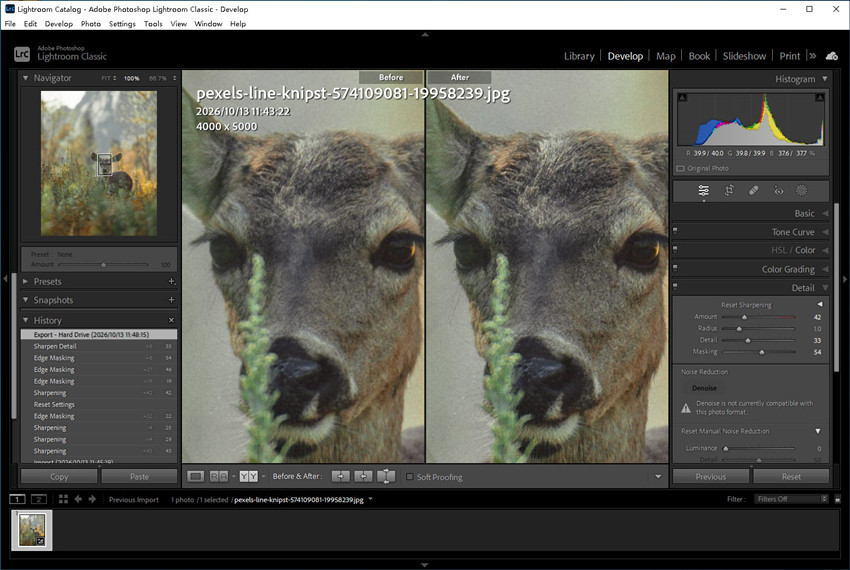Collapse the Snapshots panel
The height and width of the screenshot is (570, 850).
(x=25, y=299)
